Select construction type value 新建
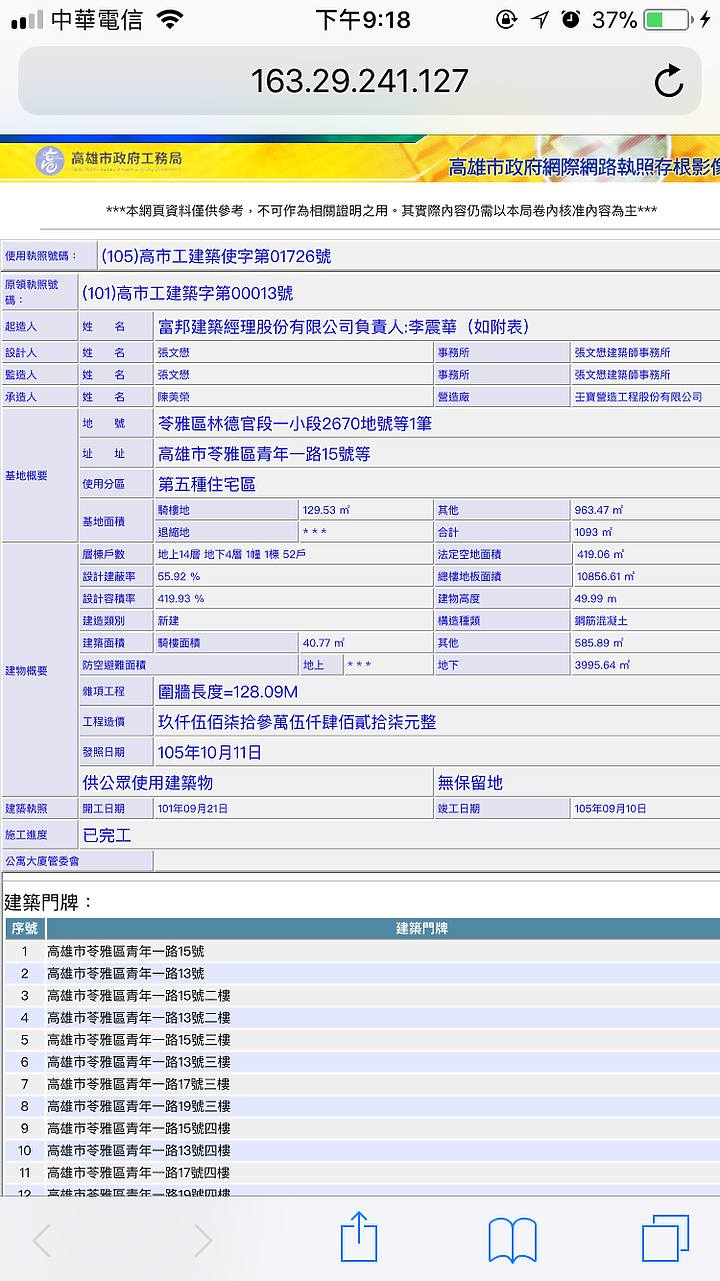Viewport: 720px width, 1281px height. point(168,620)
